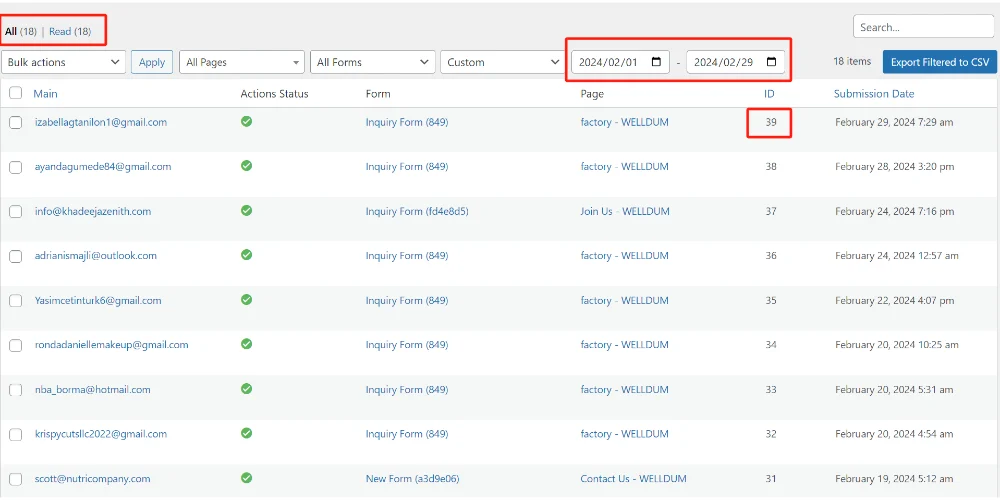This screenshot has height=500, width=1000.
Task: Sort by Submission Date column header
Action: (x=874, y=94)
